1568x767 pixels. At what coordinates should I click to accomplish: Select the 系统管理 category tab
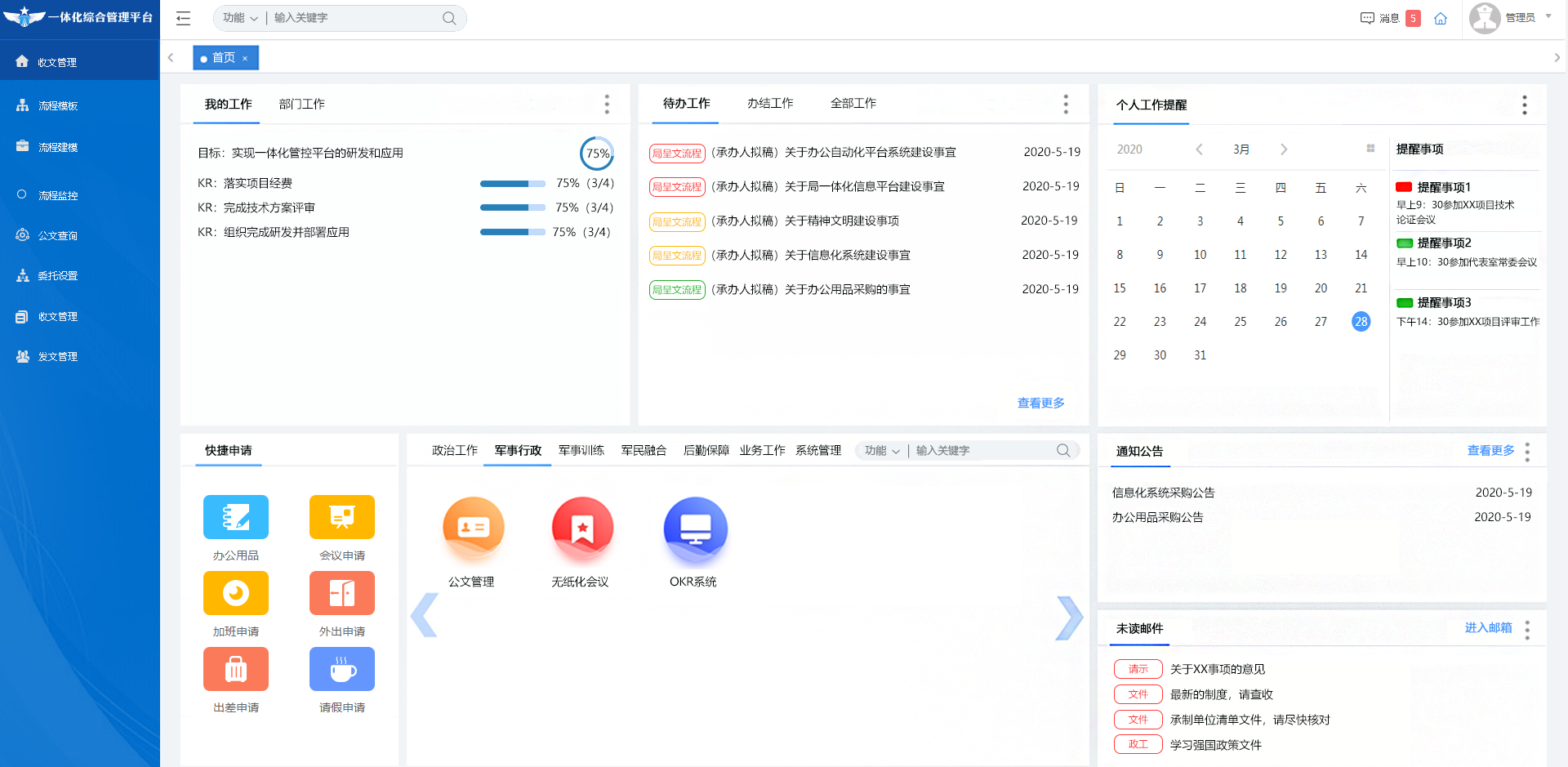click(818, 450)
